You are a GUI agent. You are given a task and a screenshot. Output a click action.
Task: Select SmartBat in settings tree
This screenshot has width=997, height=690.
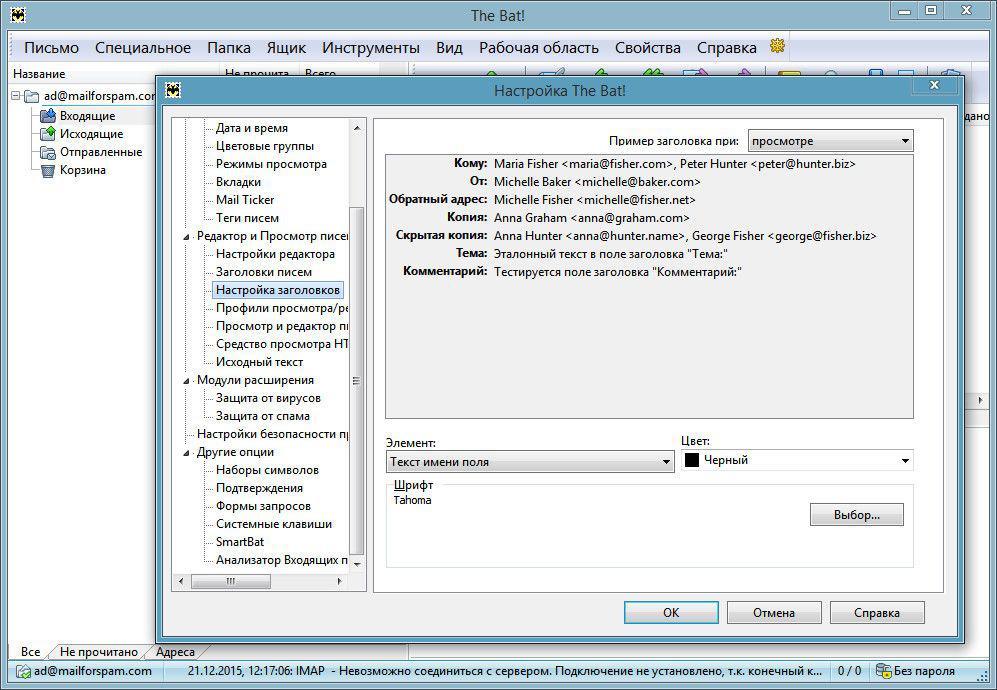(x=240, y=542)
